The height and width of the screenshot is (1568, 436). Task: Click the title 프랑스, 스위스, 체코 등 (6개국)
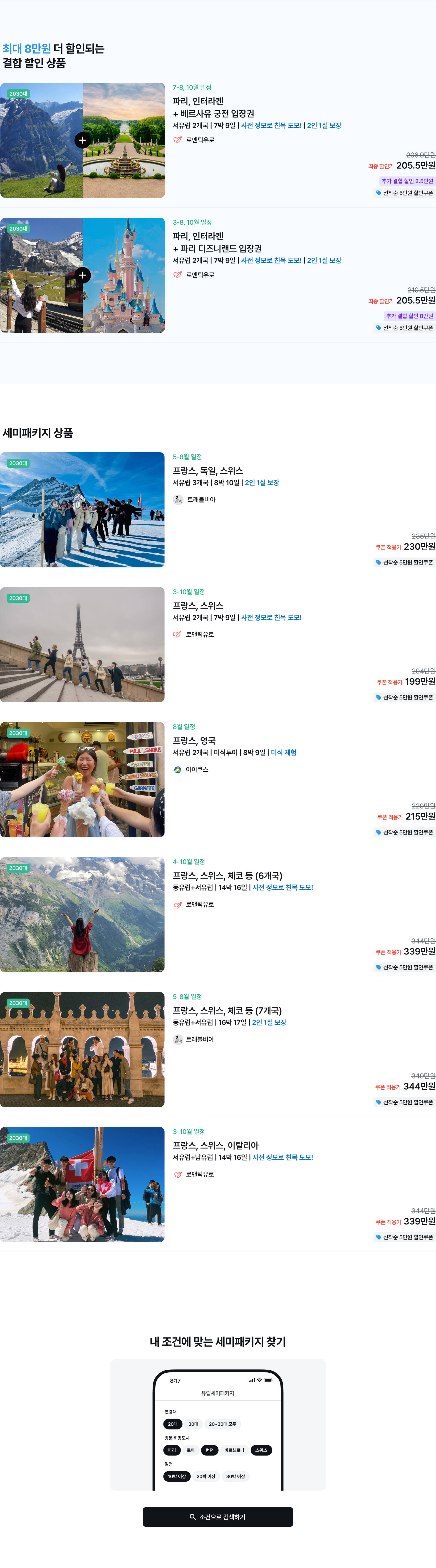coord(228,876)
